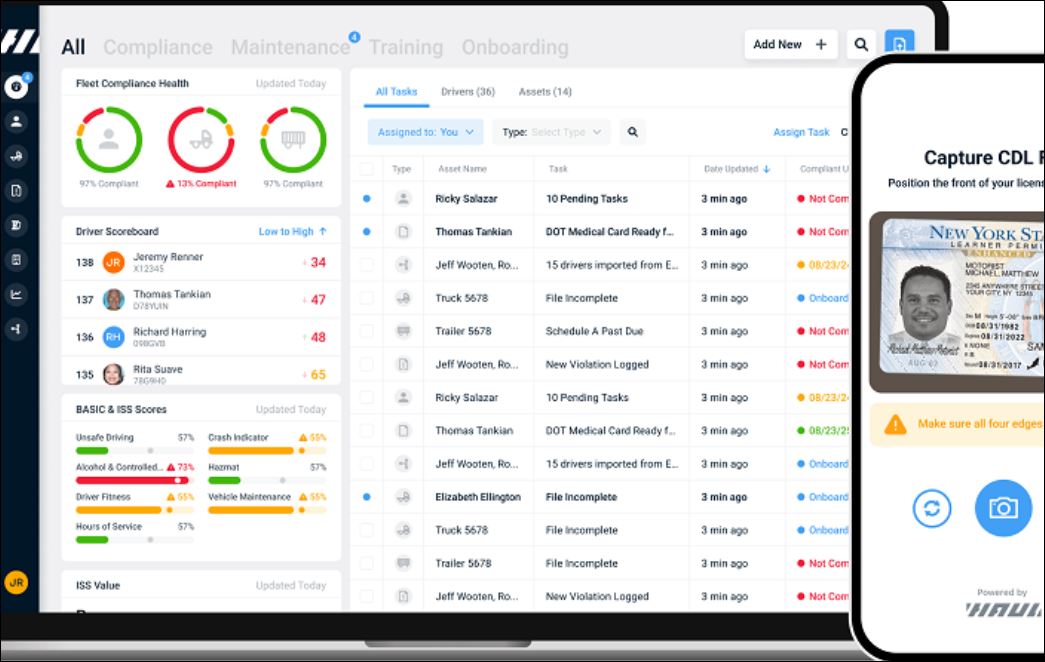The height and width of the screenshot is (662, 1045).
Task: Click the search icon next to Type filter
Action: pyautogui.click(x=632, y=132)
